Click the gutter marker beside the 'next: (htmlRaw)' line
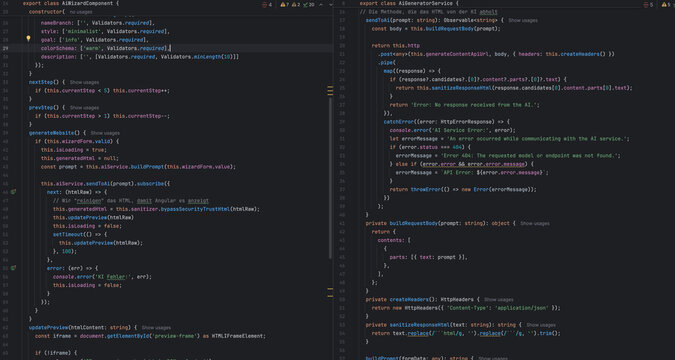 coord(13,192)
